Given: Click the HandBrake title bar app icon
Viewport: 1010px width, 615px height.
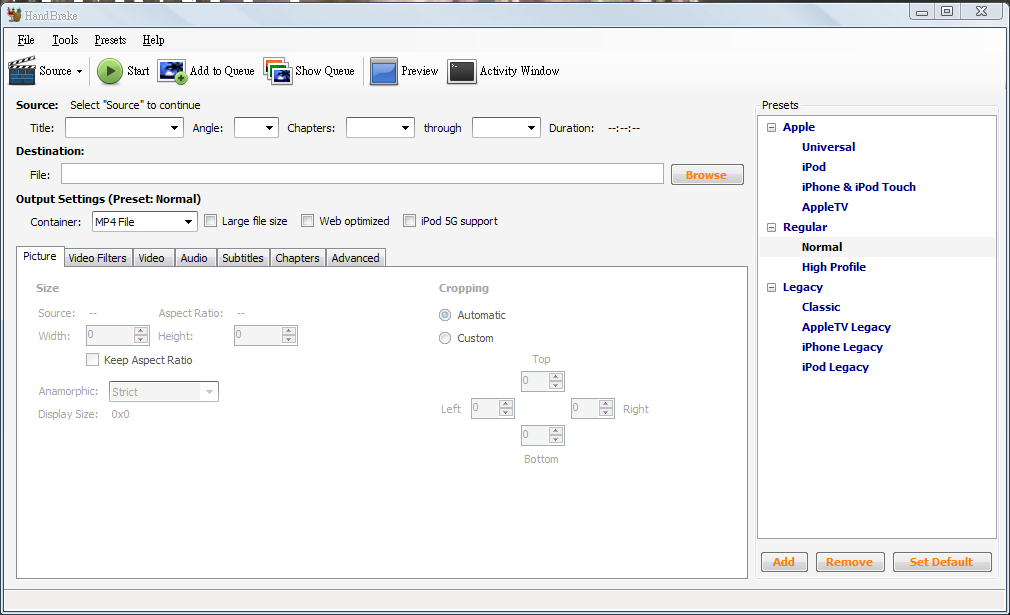Looking at the screenshot, I should click(x=14, y=14).
